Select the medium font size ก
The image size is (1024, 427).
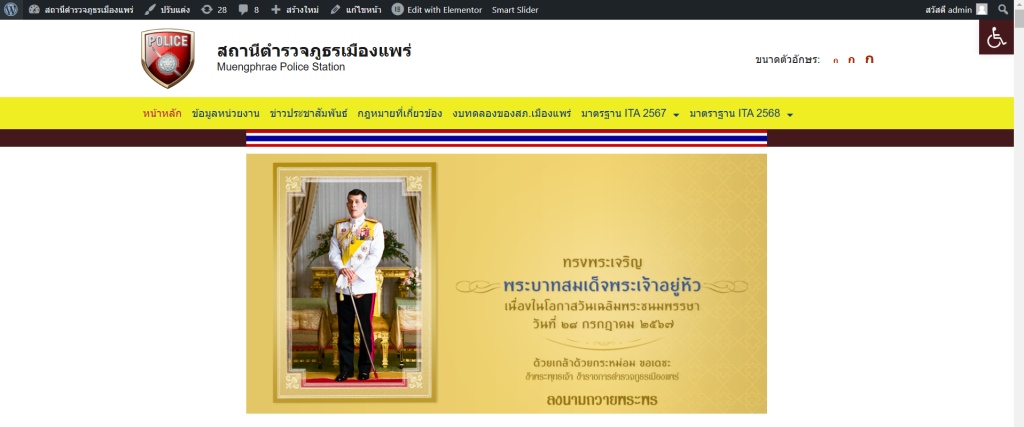tap(851, 60)
